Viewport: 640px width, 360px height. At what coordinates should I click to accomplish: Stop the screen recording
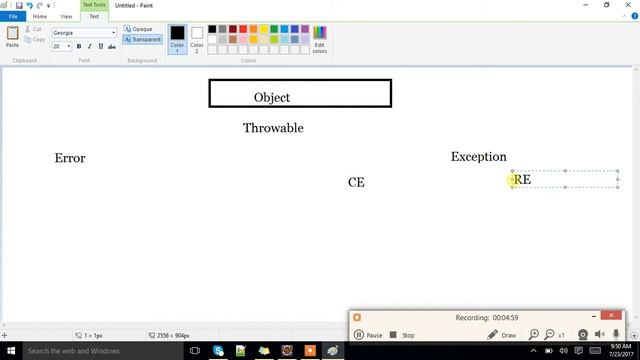[x=402, y=335]
